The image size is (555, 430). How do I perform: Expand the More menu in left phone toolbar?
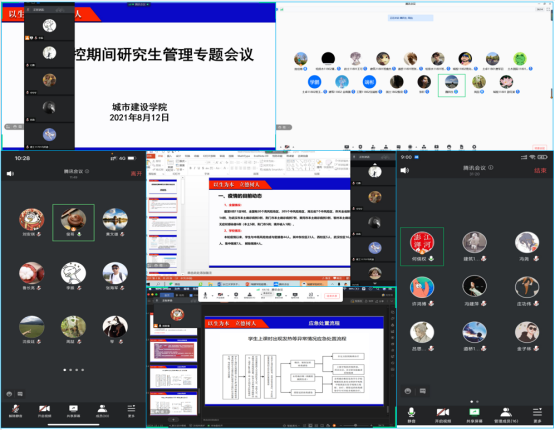click(x=131, y=411)
